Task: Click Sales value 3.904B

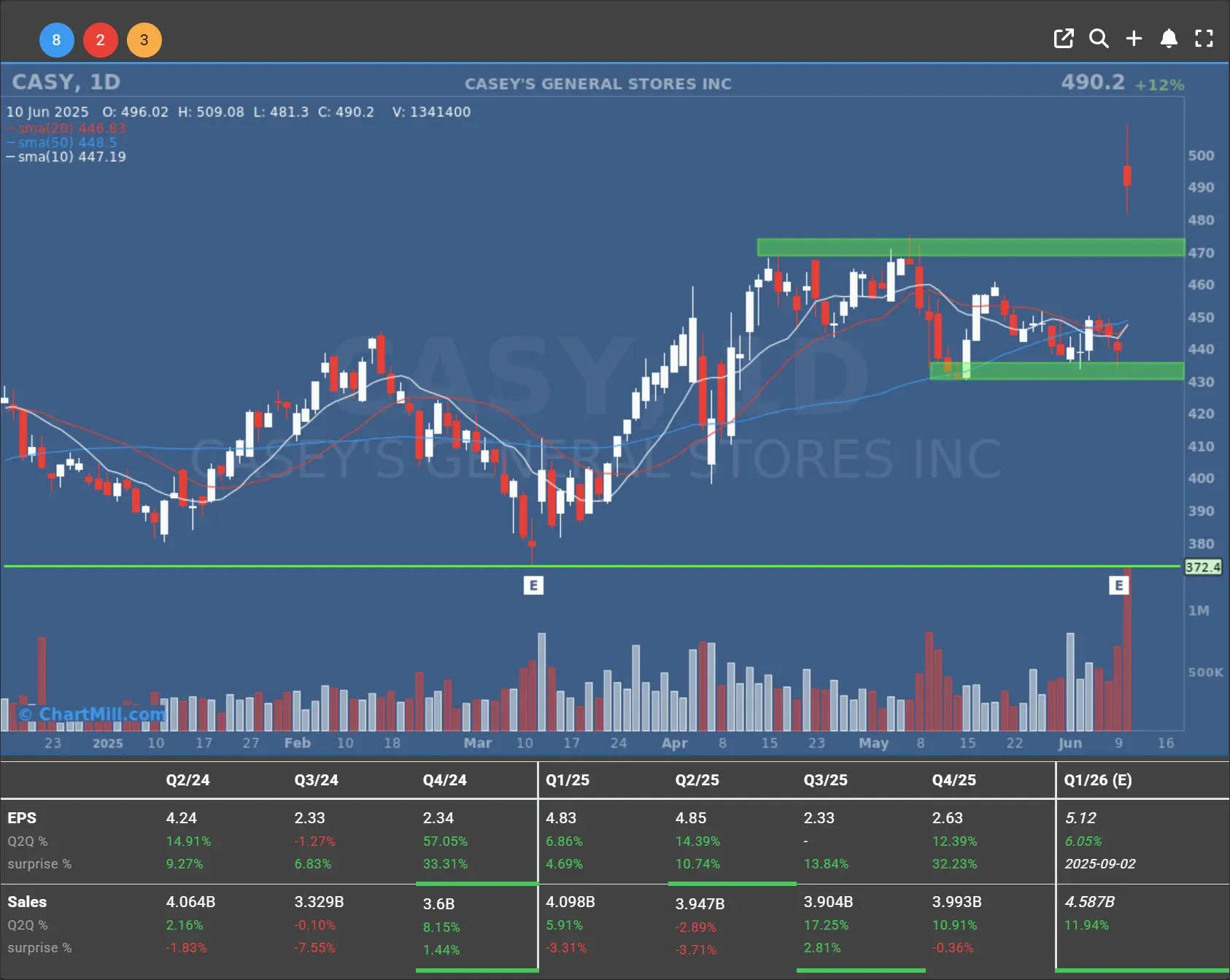Action: [828, 902]
